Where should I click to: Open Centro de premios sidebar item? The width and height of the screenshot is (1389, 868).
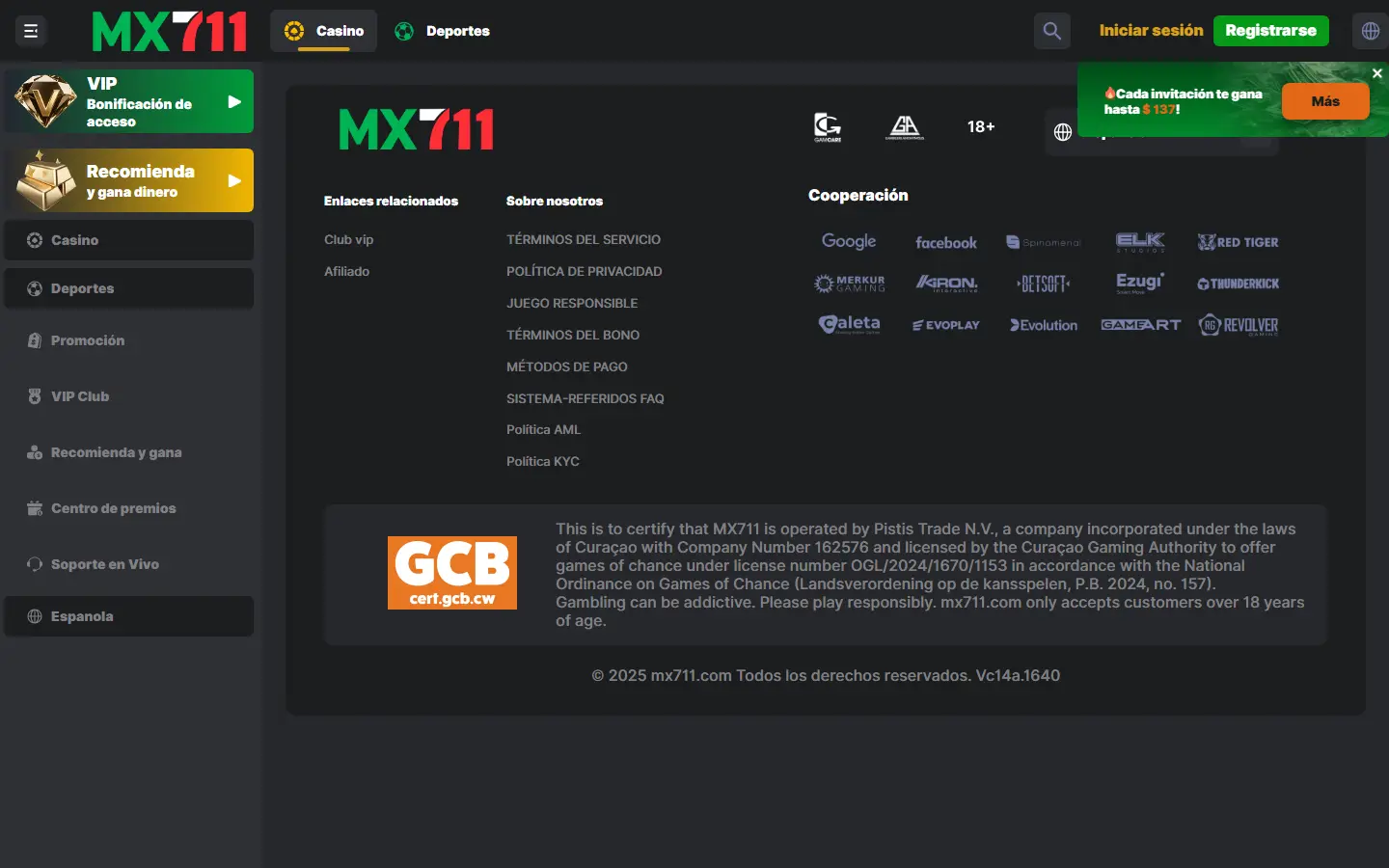128,508
